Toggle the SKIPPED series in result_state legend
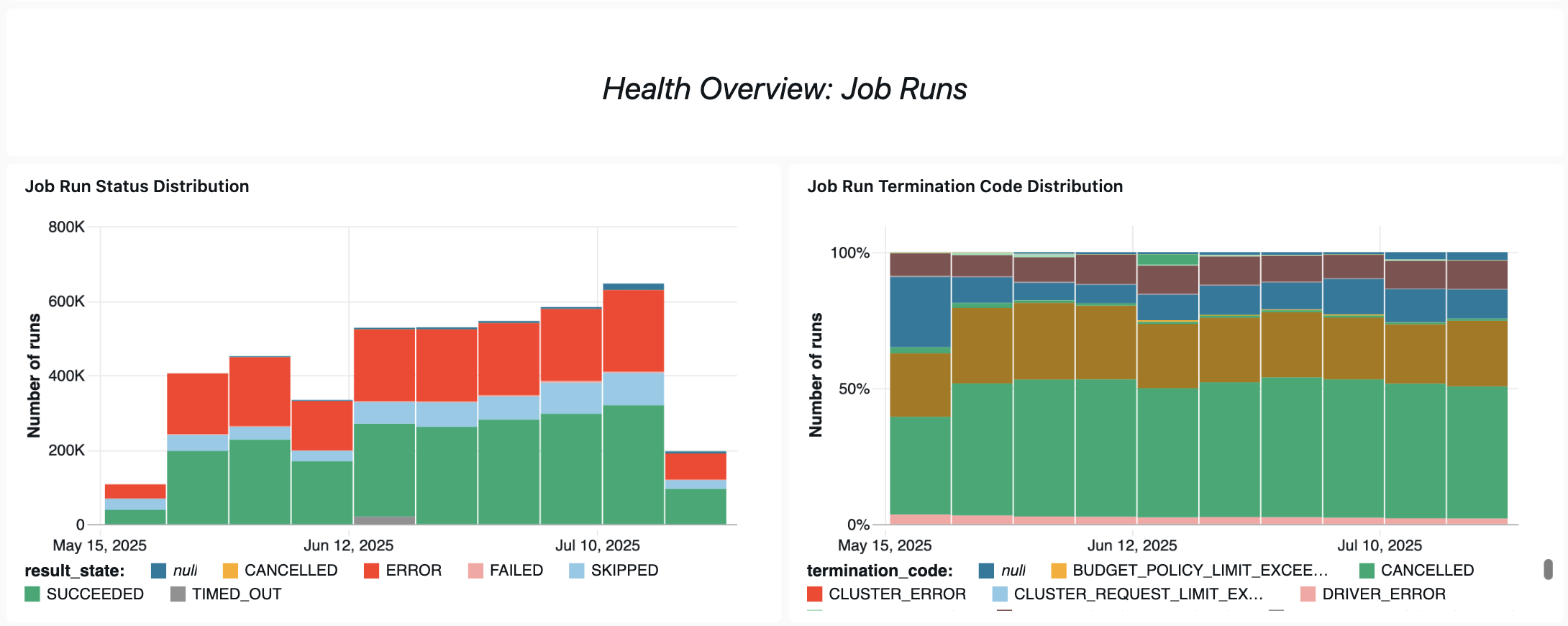 coord(624,571)
